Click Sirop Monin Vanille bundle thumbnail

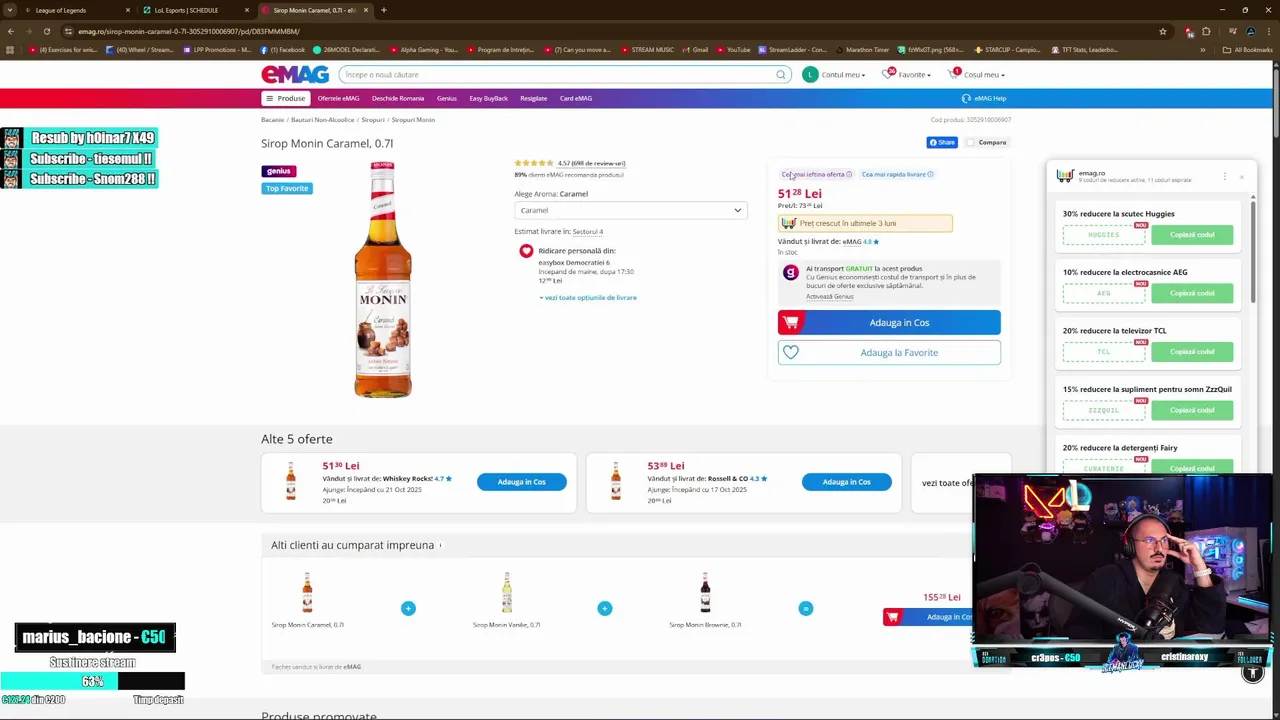click(507, 592)
